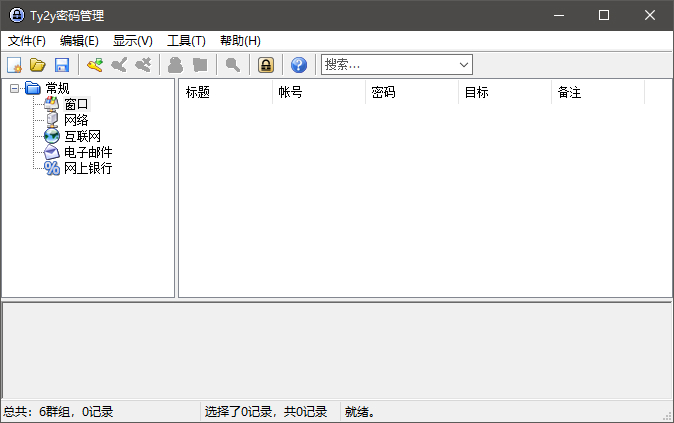This screenshot has height=423, width=674.
Task: Save using the floppy disk icon
Action: [62, 65]
